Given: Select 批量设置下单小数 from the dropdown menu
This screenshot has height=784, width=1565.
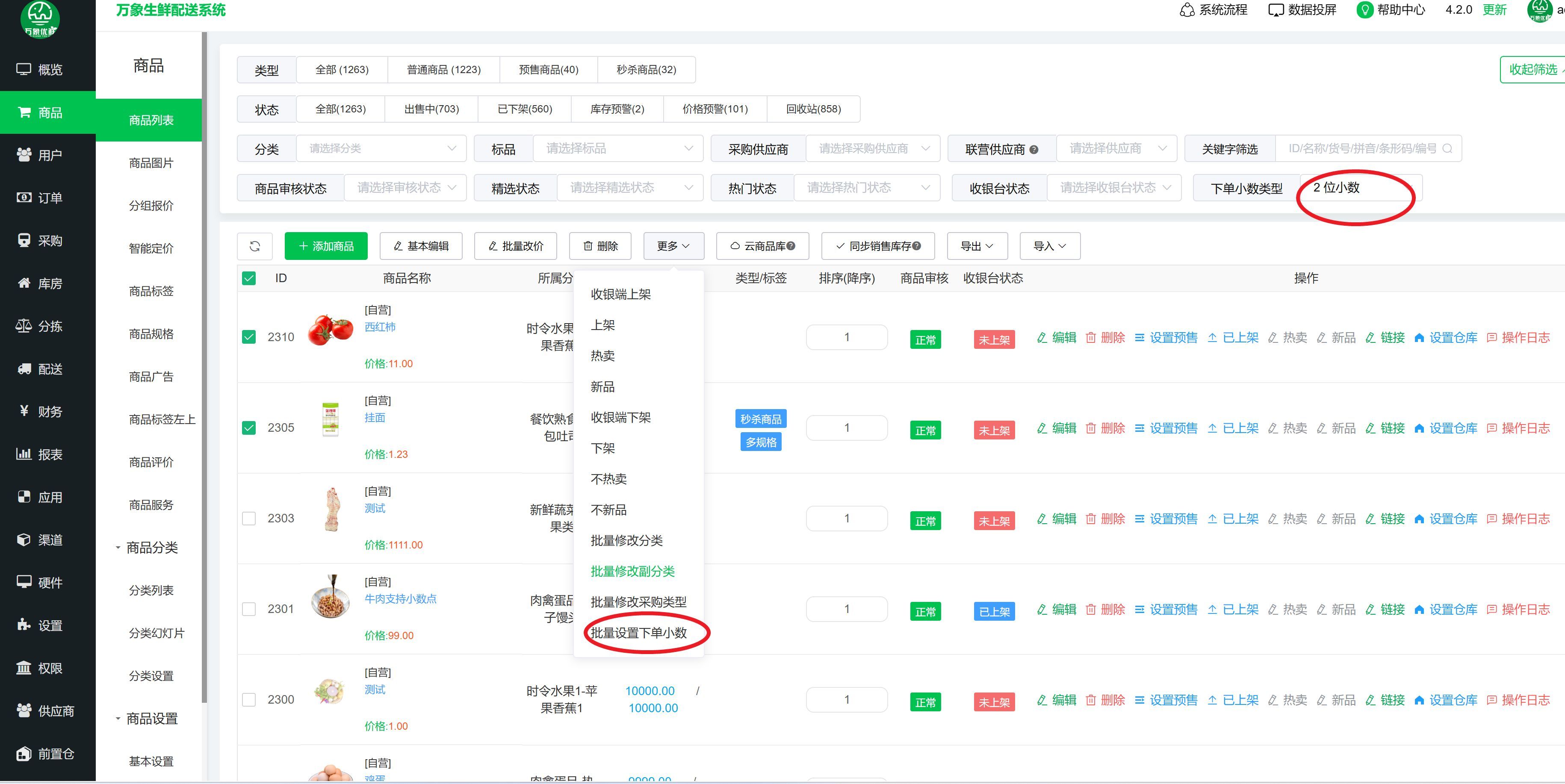Looking at the screenshot, I should point(638,633).
